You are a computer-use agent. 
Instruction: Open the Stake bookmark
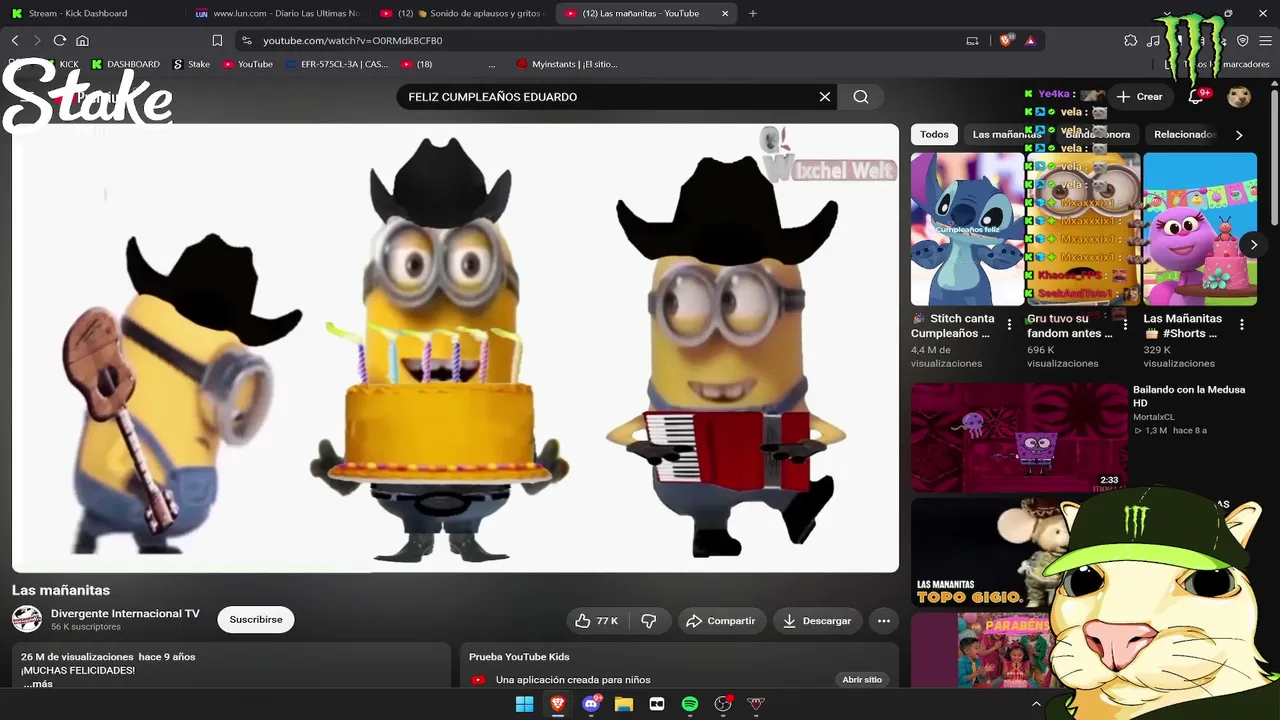(192, 64)
